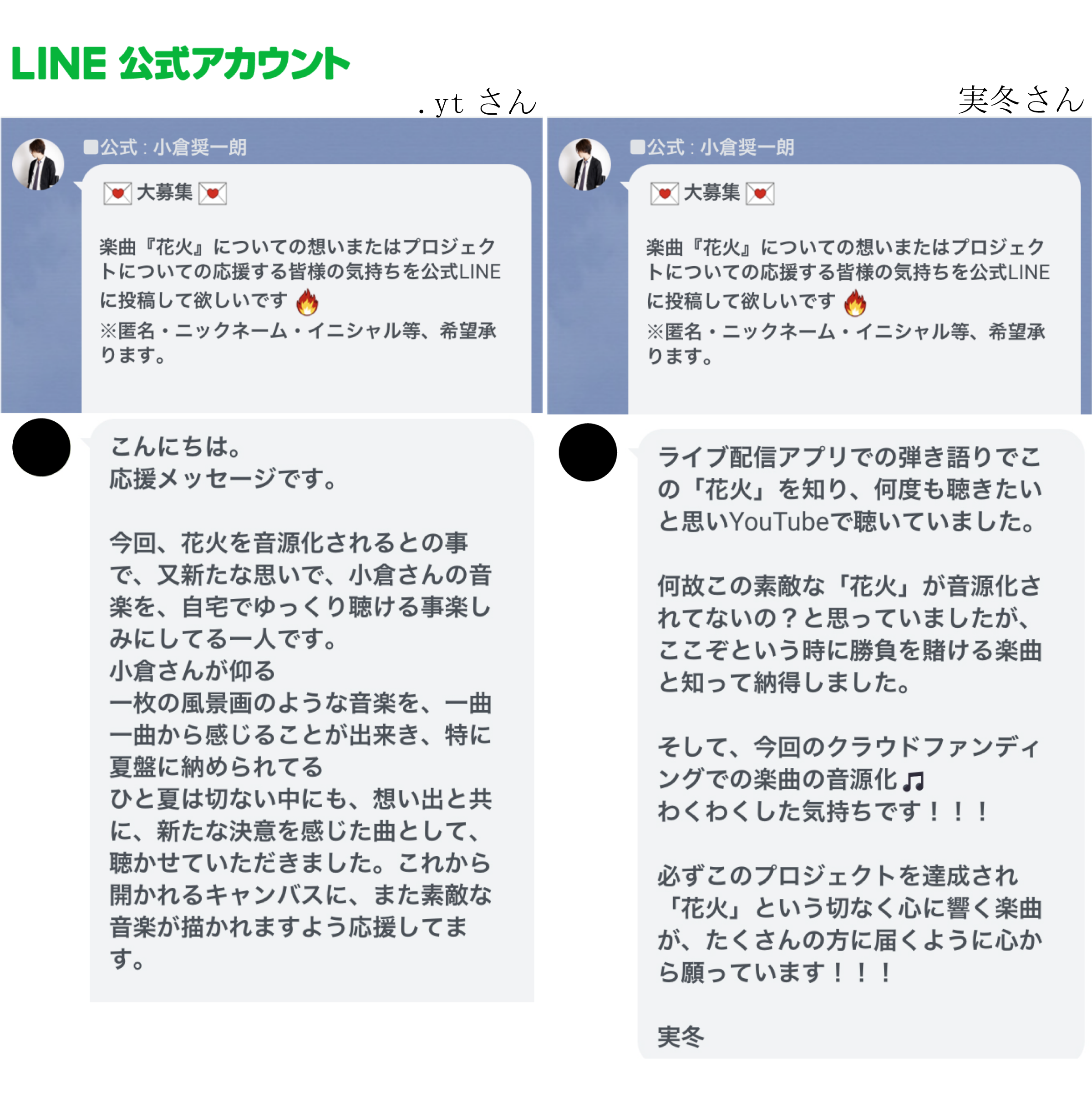The height and width of the screenshot is (1102, 1092).
Task: Click second heart envelope emoji in left 大募集
Action: pyautogui.click(x=212, y=193)
